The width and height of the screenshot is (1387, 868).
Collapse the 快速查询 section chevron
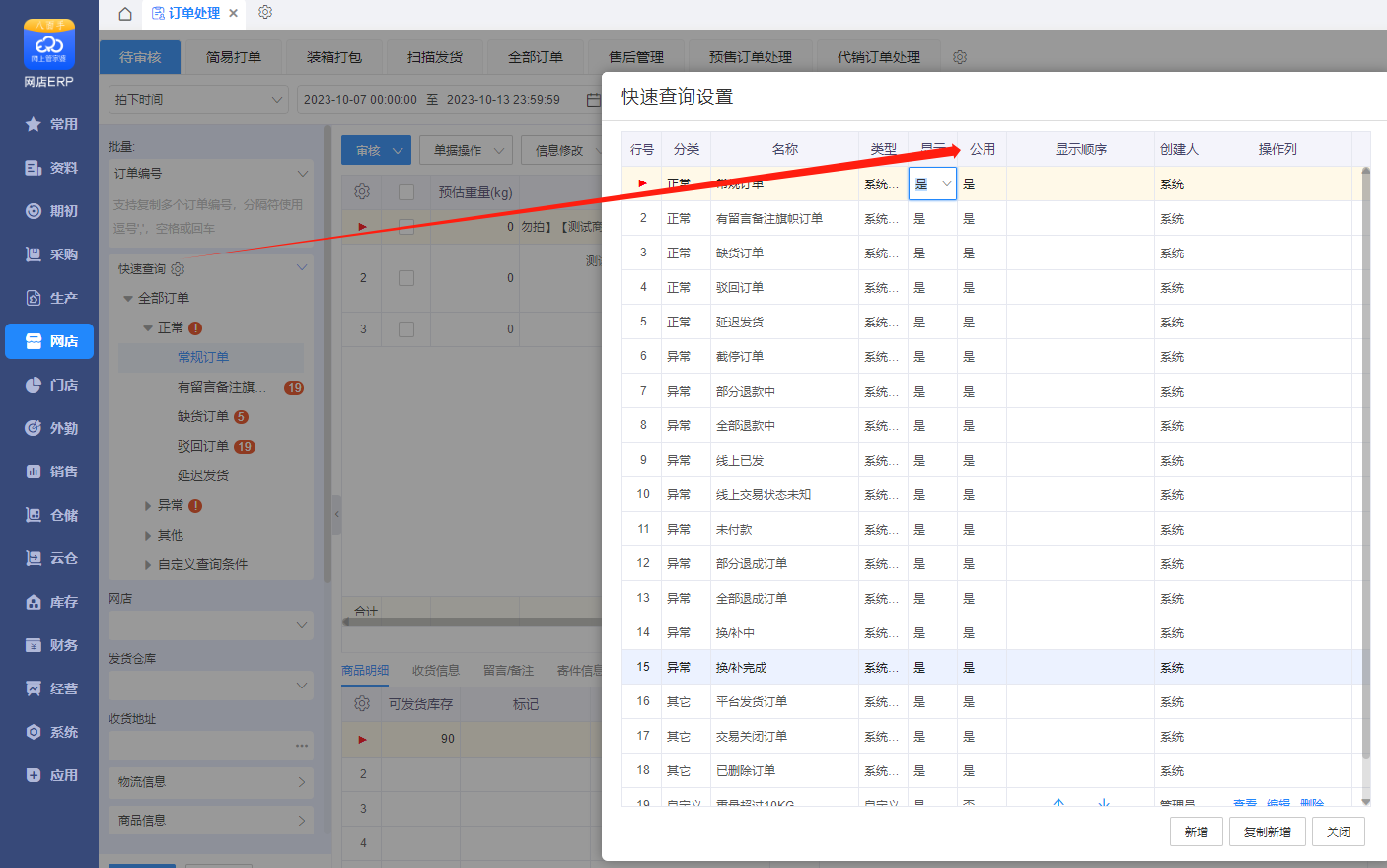point(302,268)
